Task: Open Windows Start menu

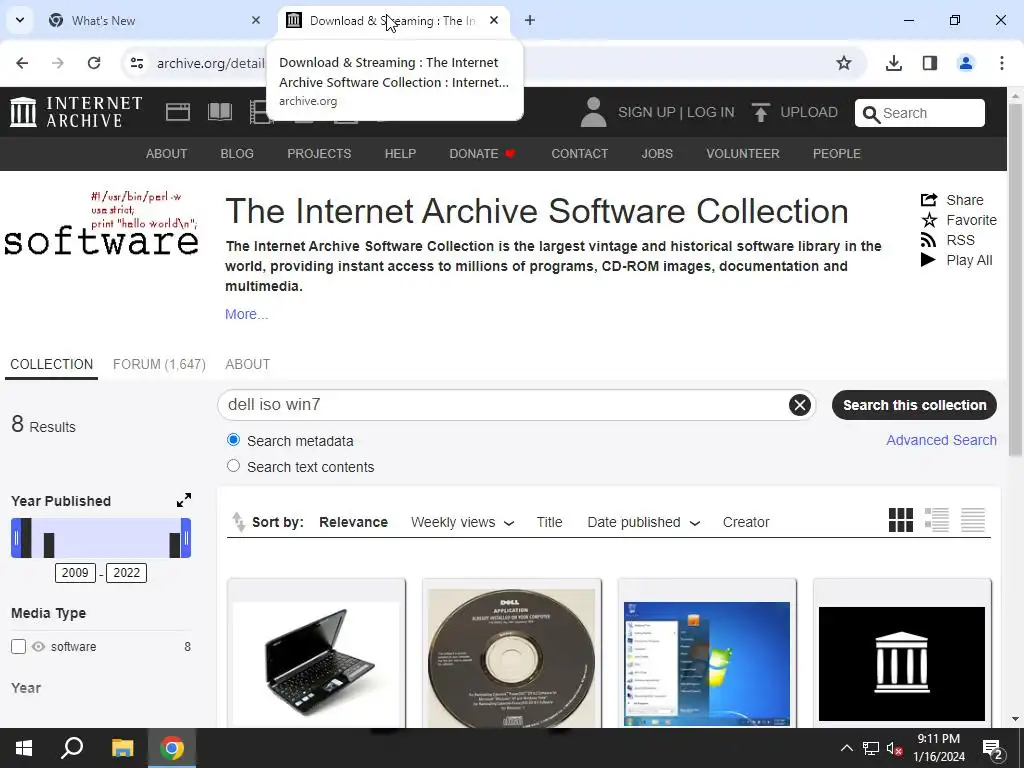Action: click(24, 748)
